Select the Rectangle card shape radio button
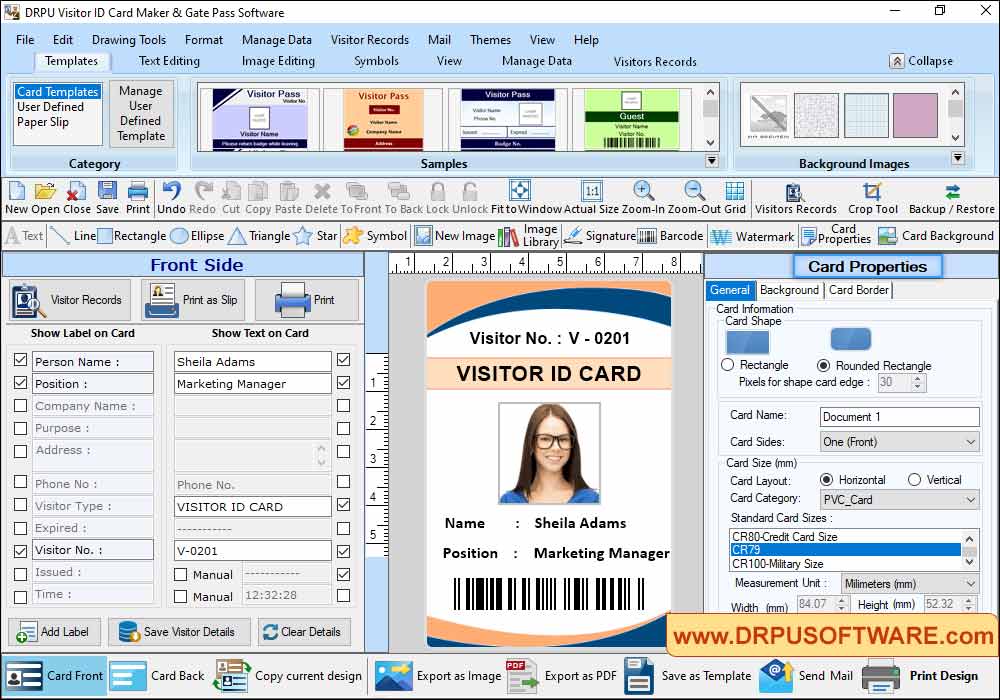Screen dimensions: 1000x700 click(x=728, y=365)
